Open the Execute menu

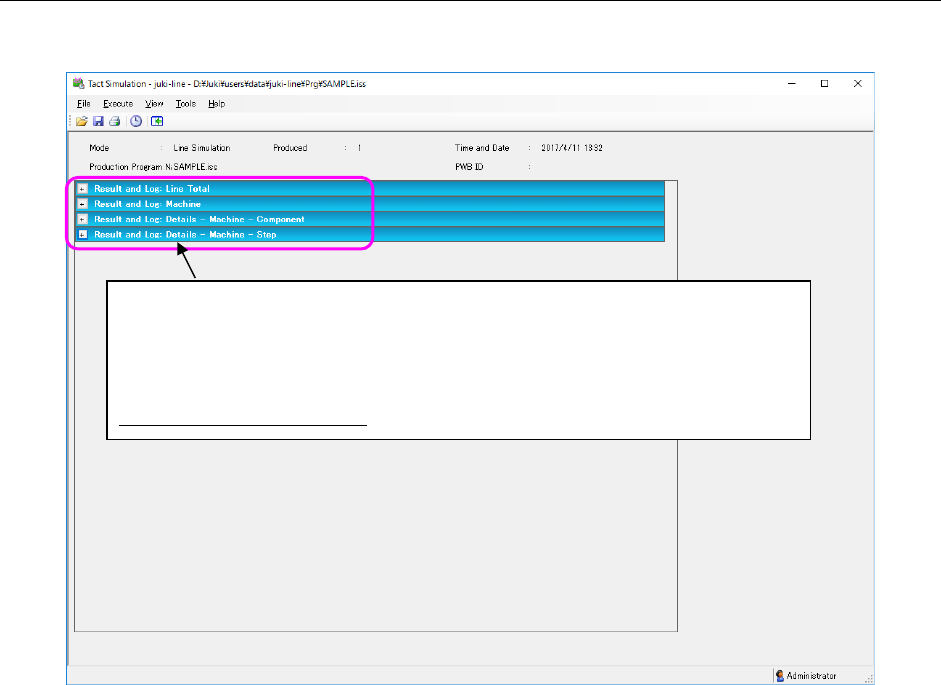118,104
